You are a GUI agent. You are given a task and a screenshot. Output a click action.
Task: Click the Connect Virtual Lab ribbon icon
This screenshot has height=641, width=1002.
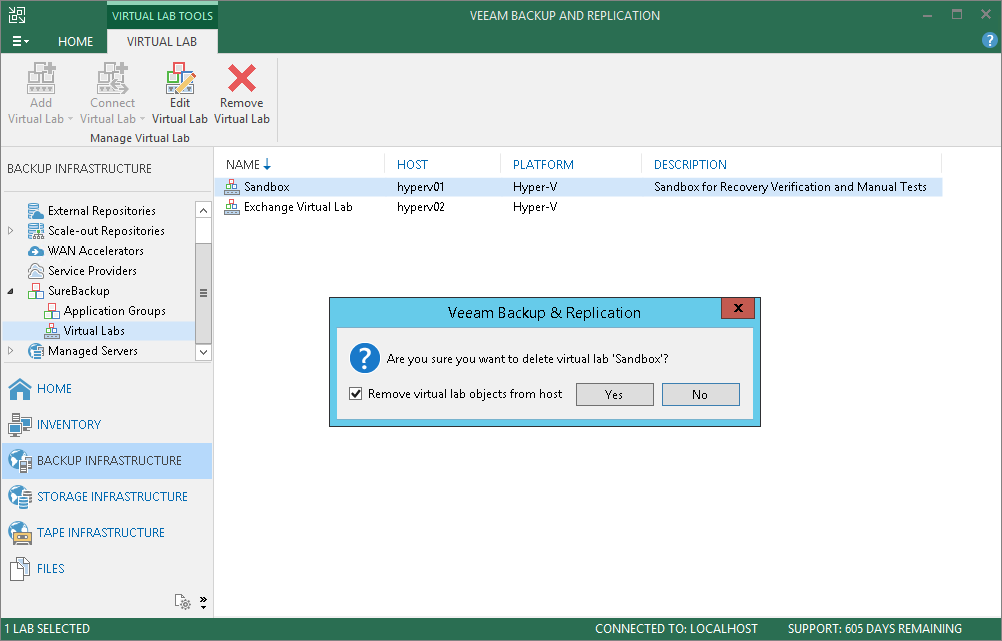[112, 78]
